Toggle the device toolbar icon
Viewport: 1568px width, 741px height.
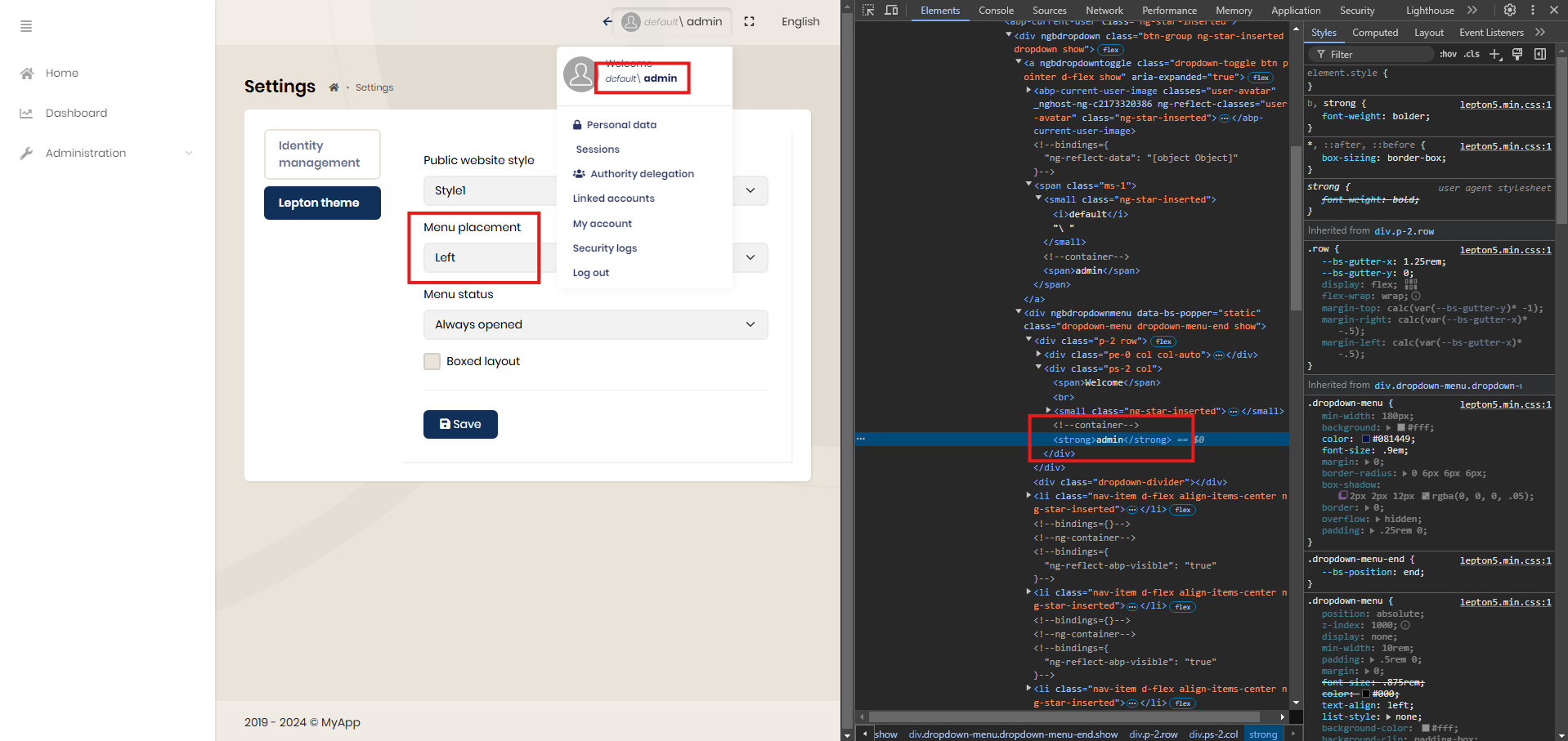click(891, 11)
